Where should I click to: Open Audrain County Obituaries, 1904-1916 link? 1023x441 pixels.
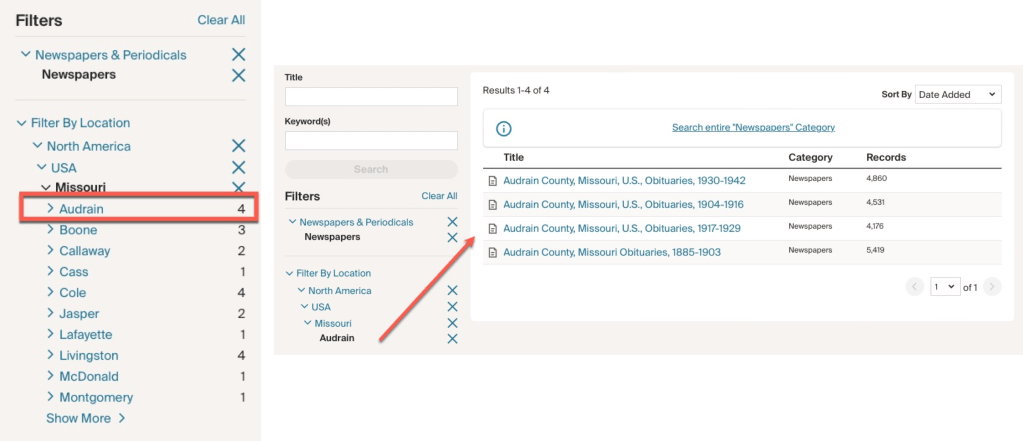[x=623, y=204]
